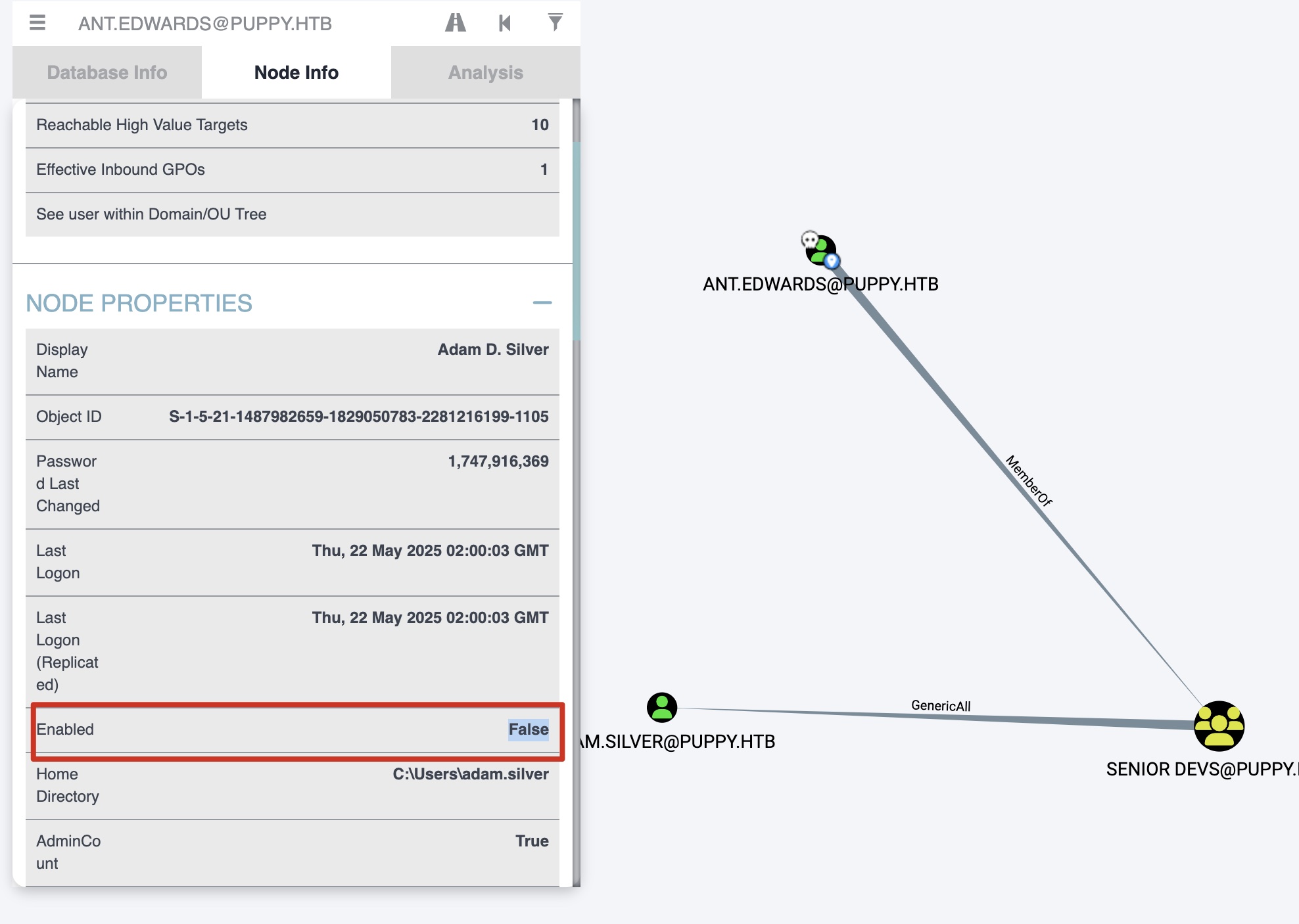This screenshot has width=1299, height=924.
Task: Switch to the Database Info tab
Action: tap(107, 72)
